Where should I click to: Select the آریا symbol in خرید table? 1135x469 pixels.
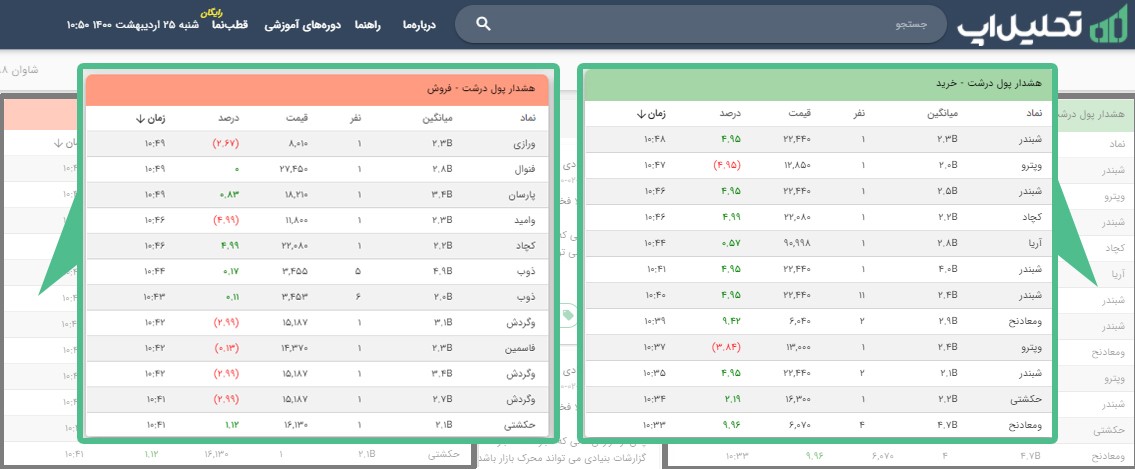tap(1033, 243)
